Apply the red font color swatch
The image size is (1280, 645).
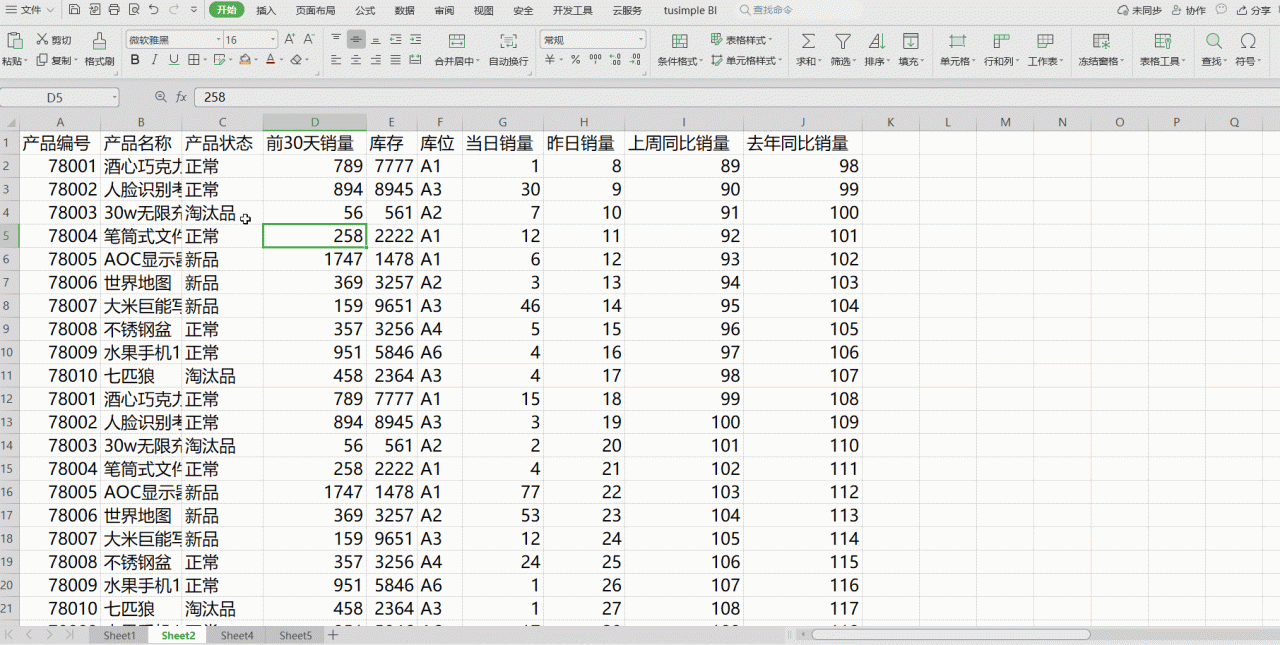pos(270,60)
